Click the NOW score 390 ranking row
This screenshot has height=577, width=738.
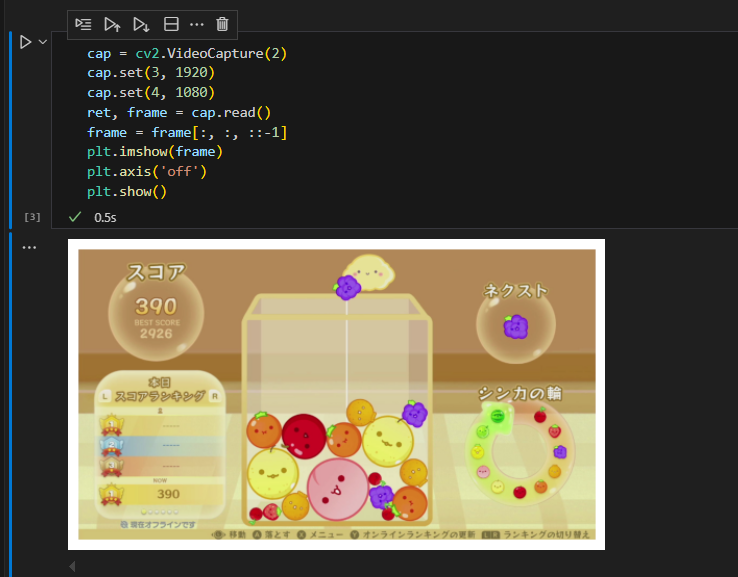[x=161, y=494]
